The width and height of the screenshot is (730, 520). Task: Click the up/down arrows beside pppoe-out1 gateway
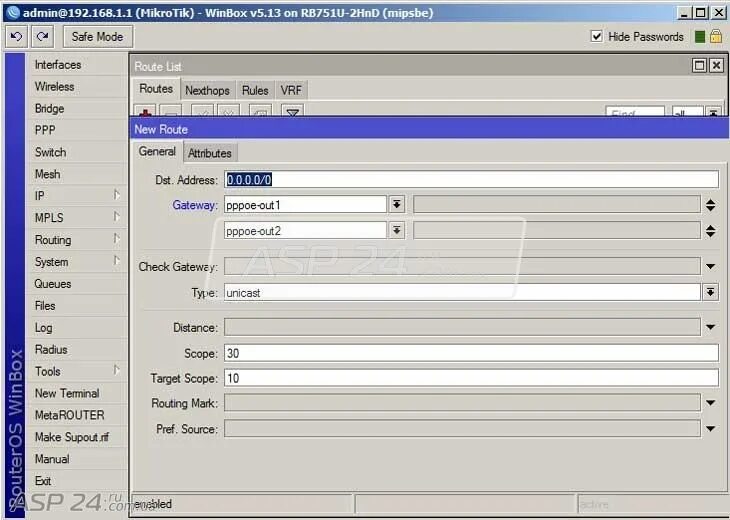tap(710, 205)
